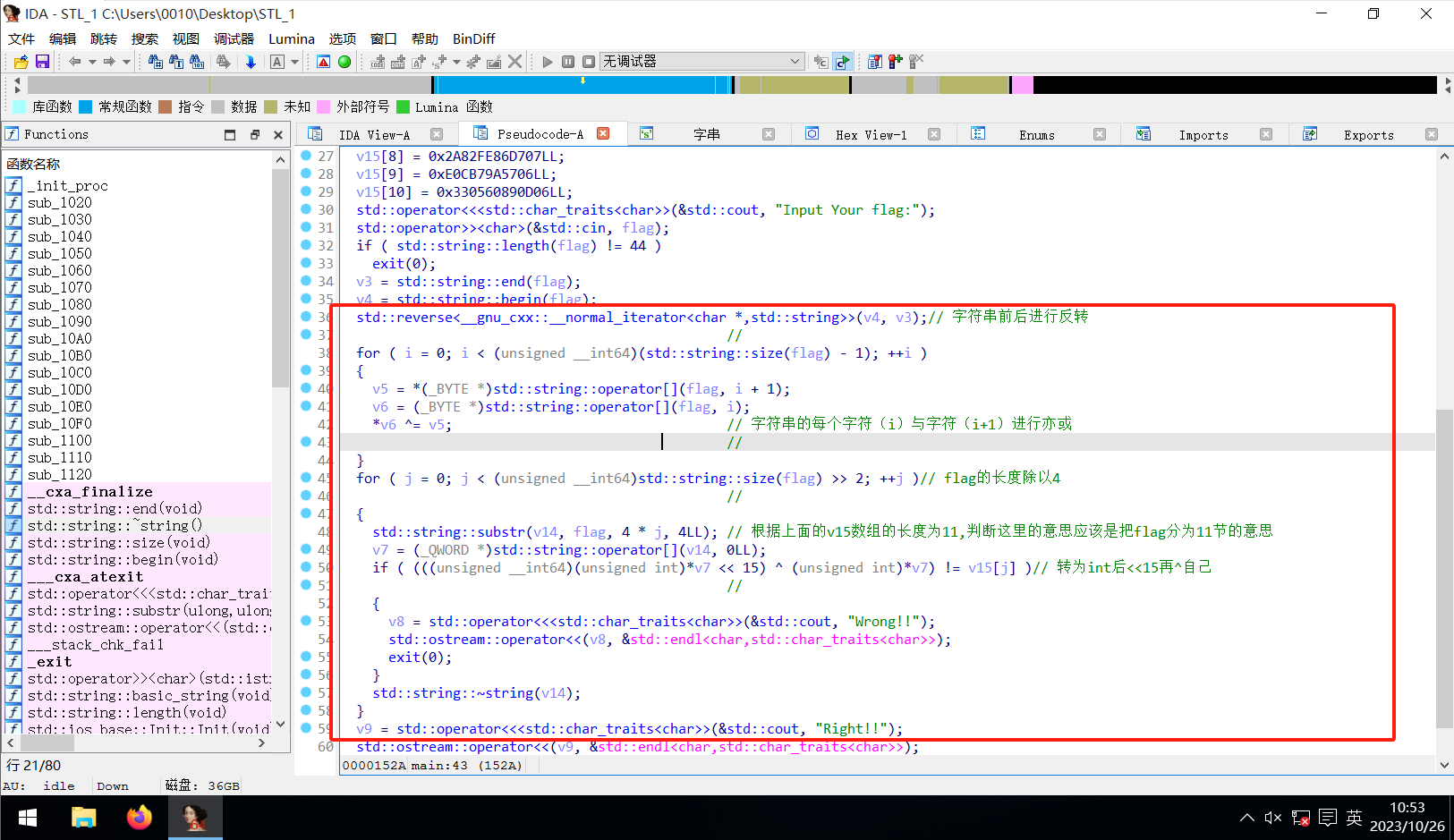Toggle breakpoint dot on line 29
The image size is (1454, 840).
306,191
